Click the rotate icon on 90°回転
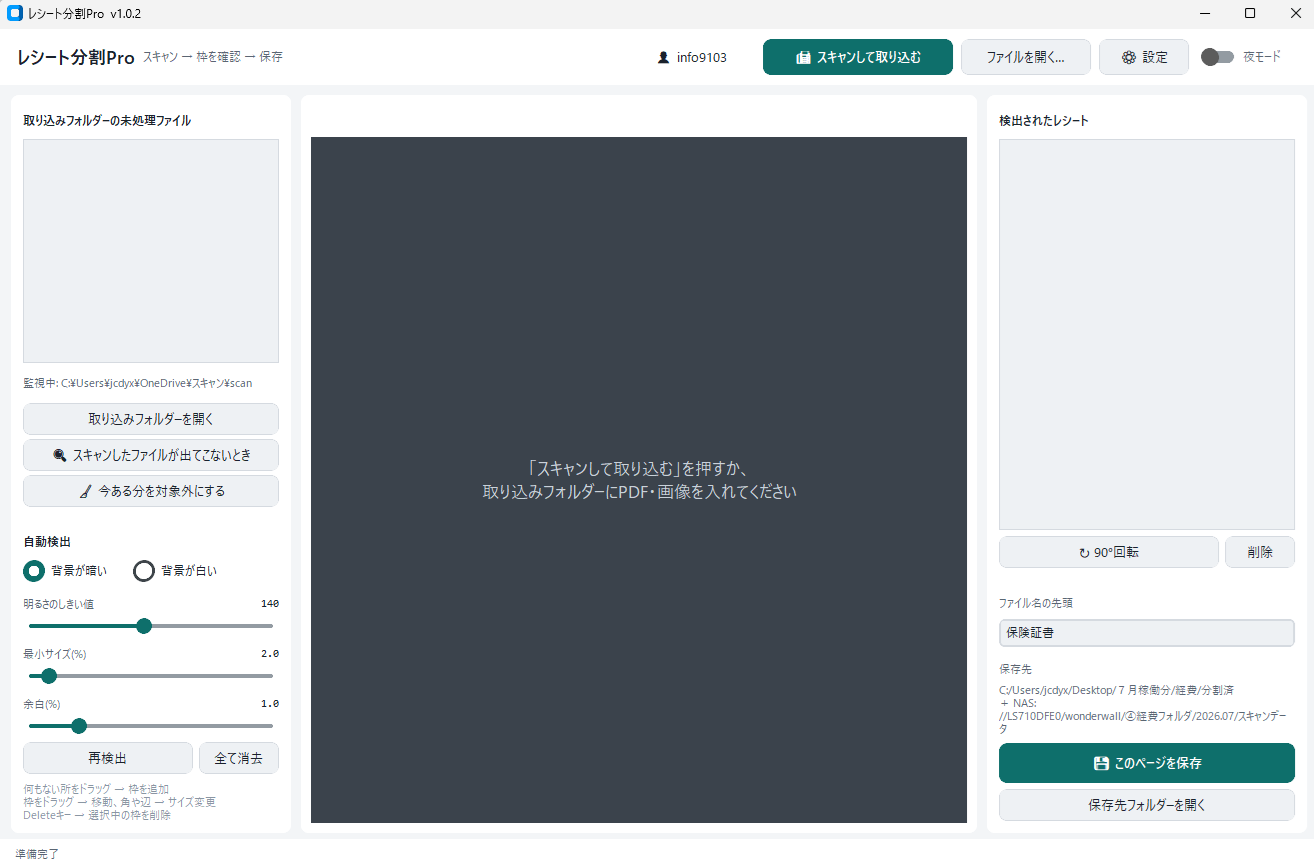The width and height of the screenshot is (1314, 865). pos(1084,552)
